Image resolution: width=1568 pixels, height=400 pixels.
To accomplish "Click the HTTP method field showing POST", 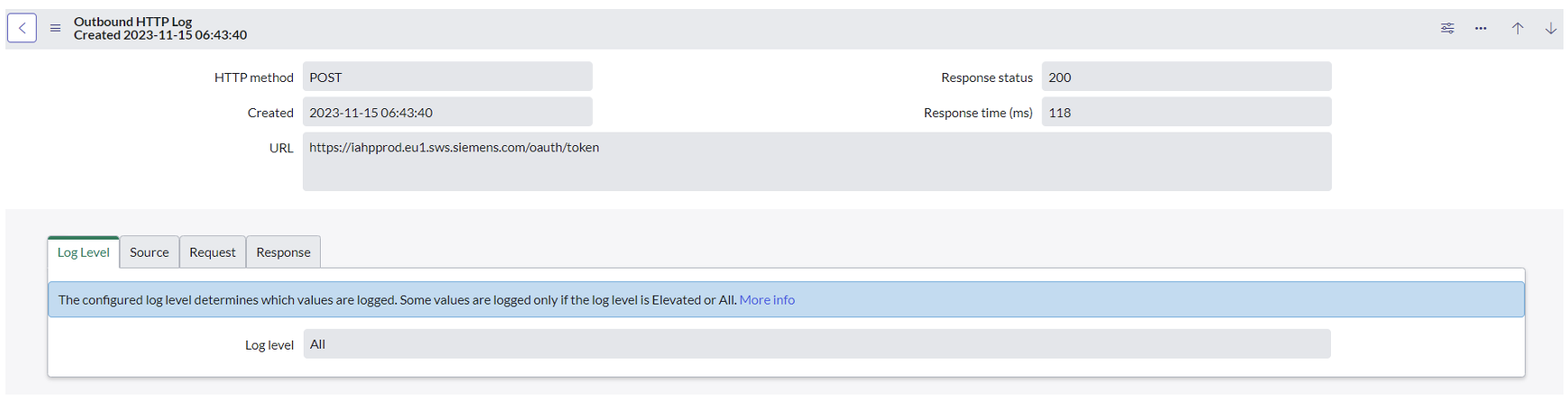I will 448,77.
